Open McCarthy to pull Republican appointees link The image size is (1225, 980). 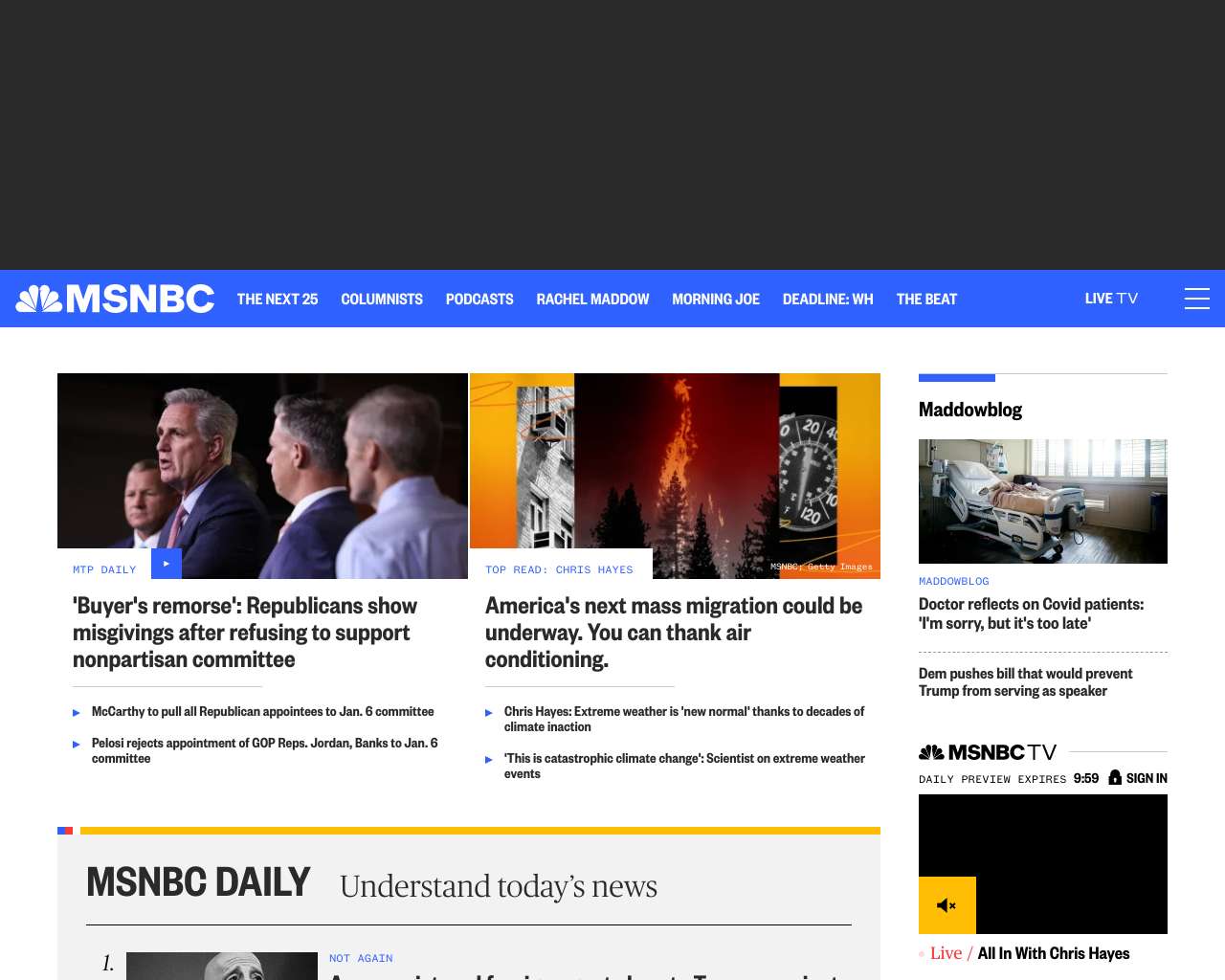(x=263, y=711)
